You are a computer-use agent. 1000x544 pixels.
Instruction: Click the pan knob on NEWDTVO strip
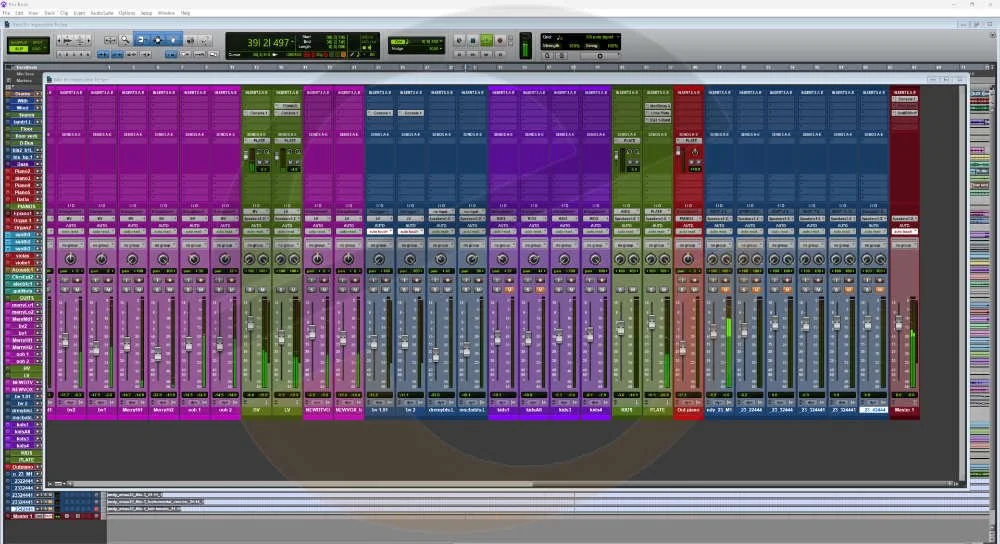[317, 259]
